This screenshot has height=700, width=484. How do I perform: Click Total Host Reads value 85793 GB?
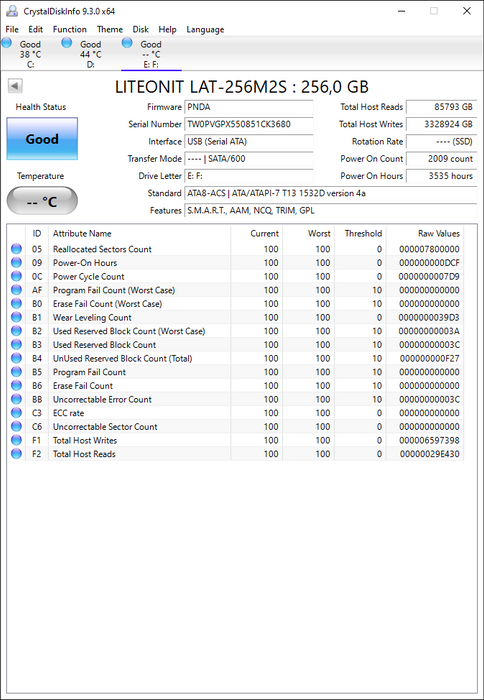click(441, 107)
